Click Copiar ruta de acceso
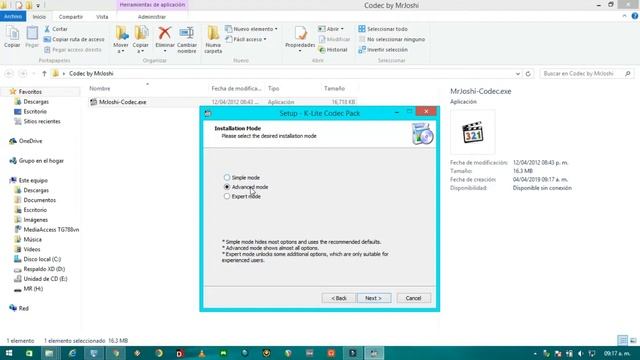This screenshot has width=640, height=360. tap(74, 39)
